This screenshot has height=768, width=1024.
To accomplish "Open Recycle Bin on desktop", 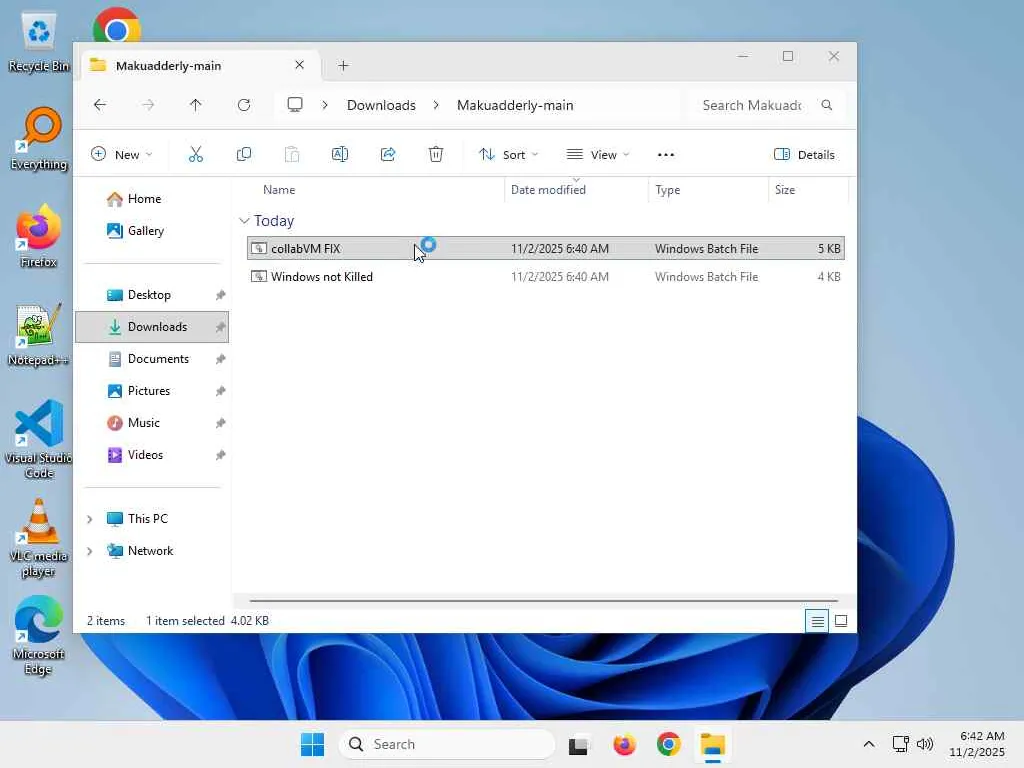I will coord(39,42).
